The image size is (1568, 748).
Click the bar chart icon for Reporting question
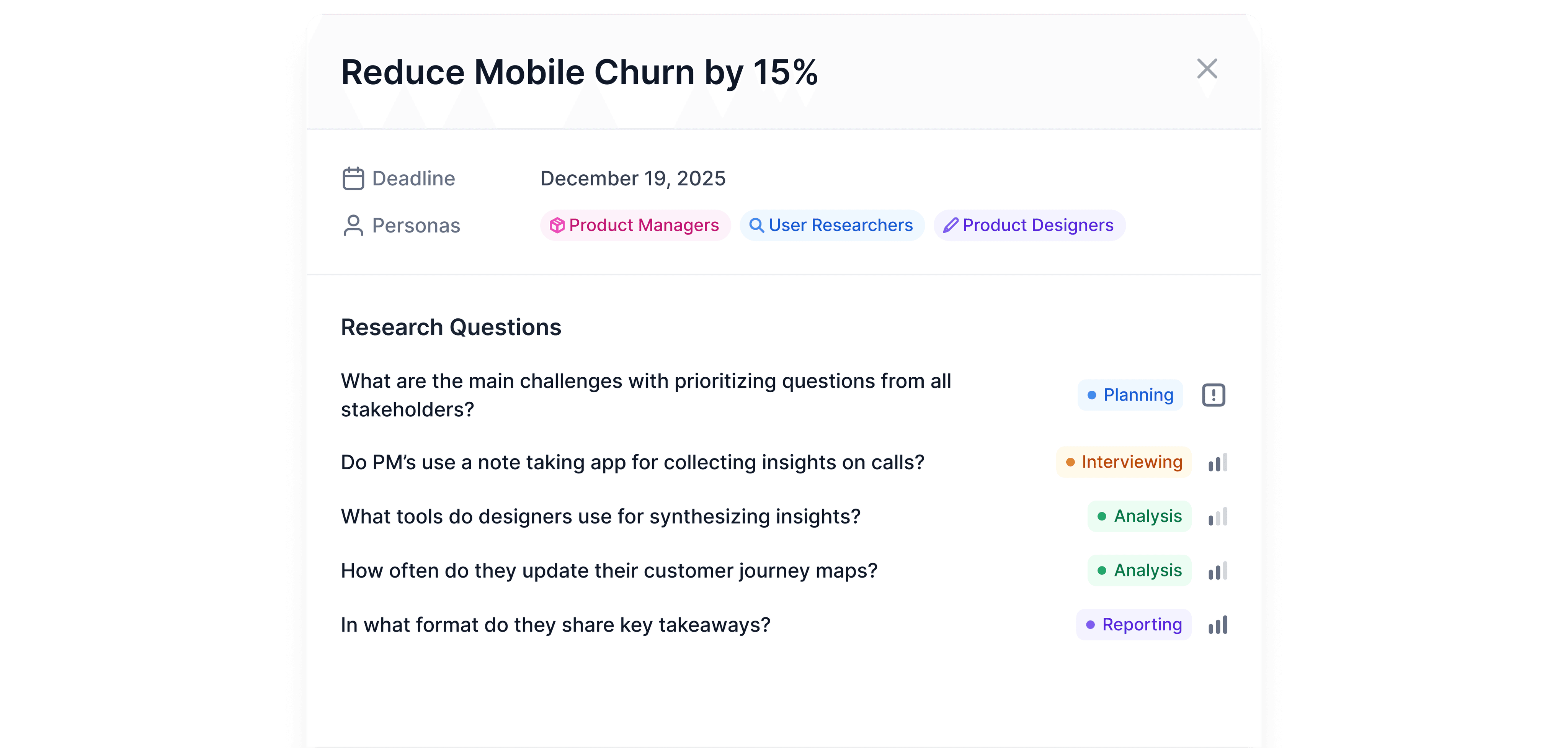click(1217, 624)
